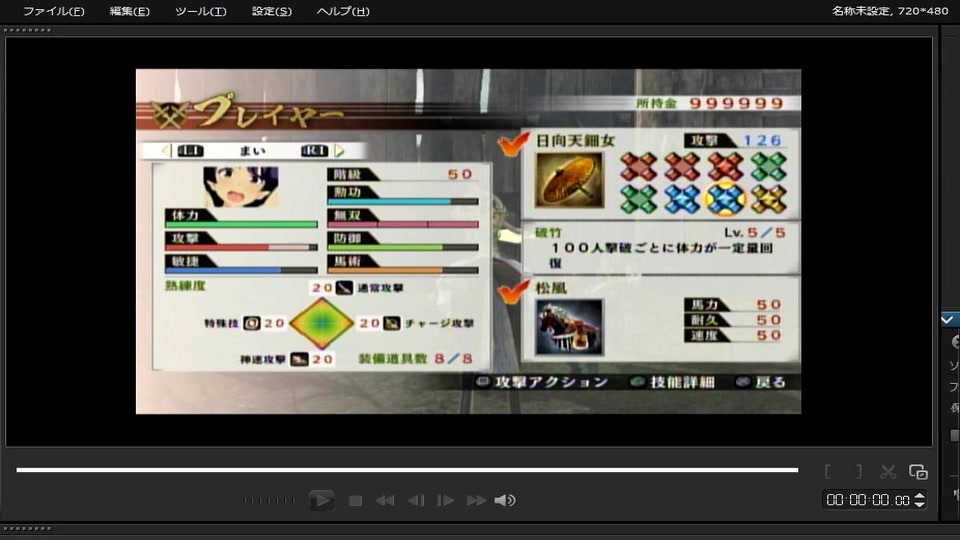The height and width of the screenshot is (540, 960).
Task: Open the ツール(T) menu
Action: tap(201, 11)
